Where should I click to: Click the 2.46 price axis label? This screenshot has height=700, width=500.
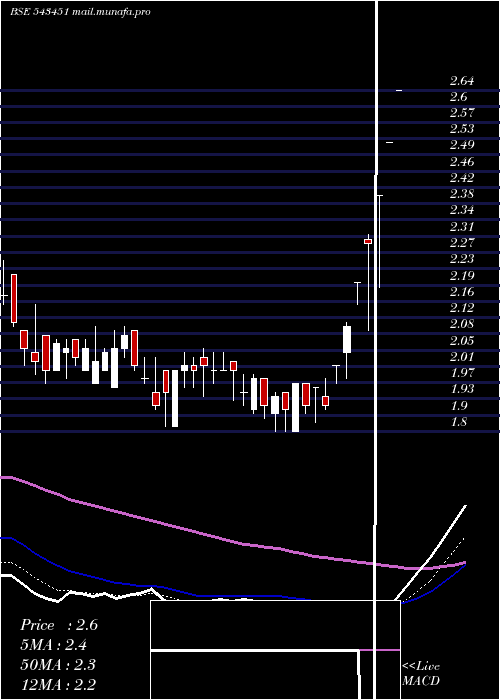point(462,162)
